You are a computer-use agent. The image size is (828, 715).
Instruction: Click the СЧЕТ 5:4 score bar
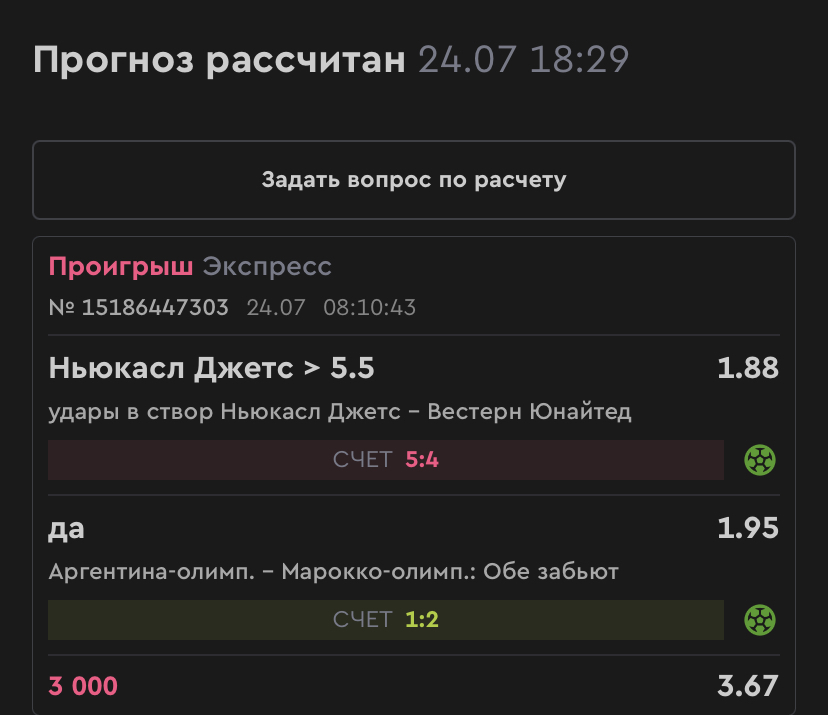(386, 460)
